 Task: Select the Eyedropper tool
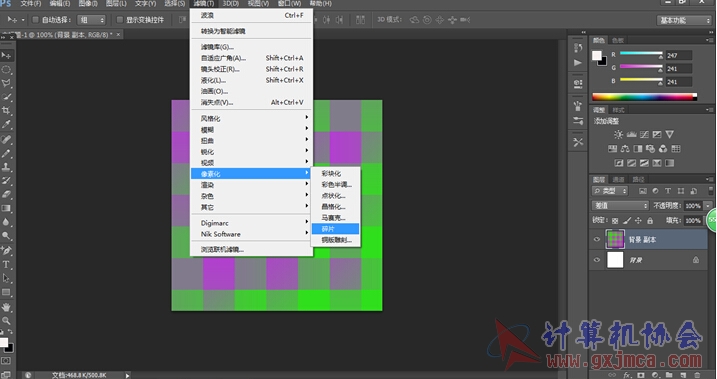(x=6, y=124)
